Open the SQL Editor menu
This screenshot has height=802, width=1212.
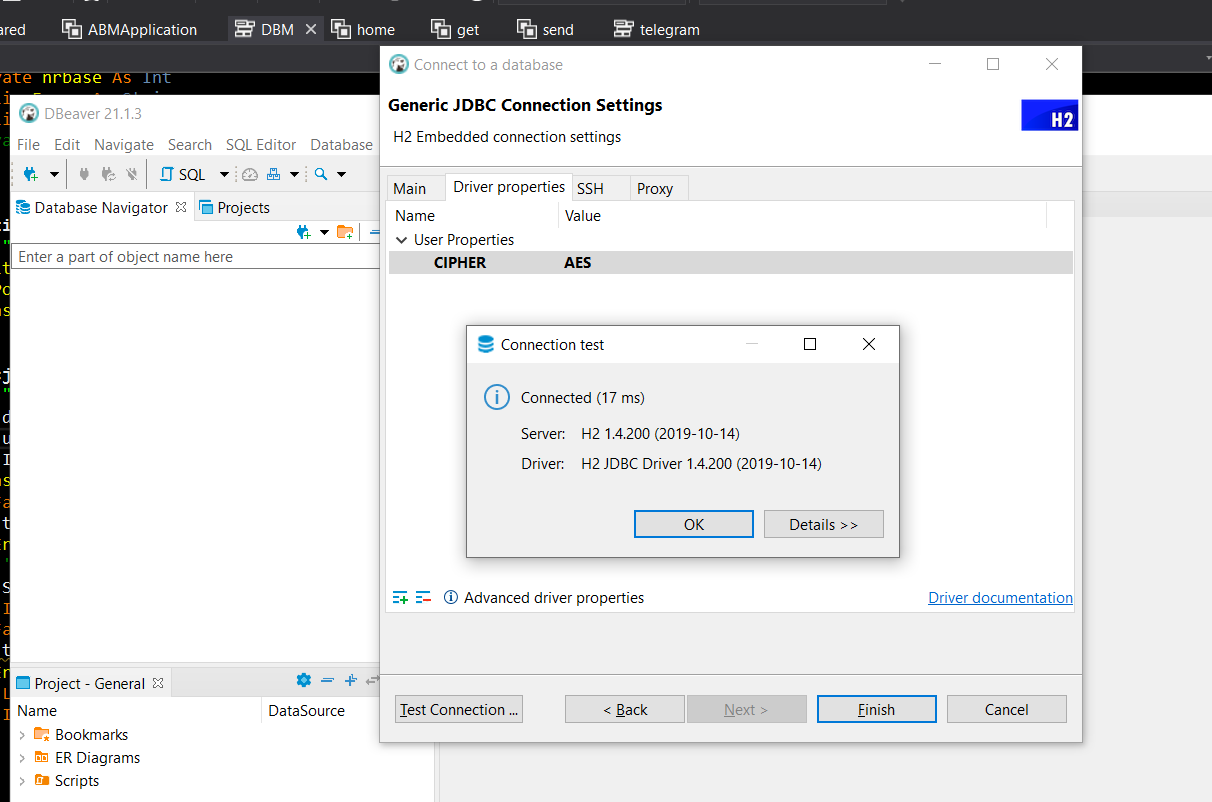tap(261, 144)
